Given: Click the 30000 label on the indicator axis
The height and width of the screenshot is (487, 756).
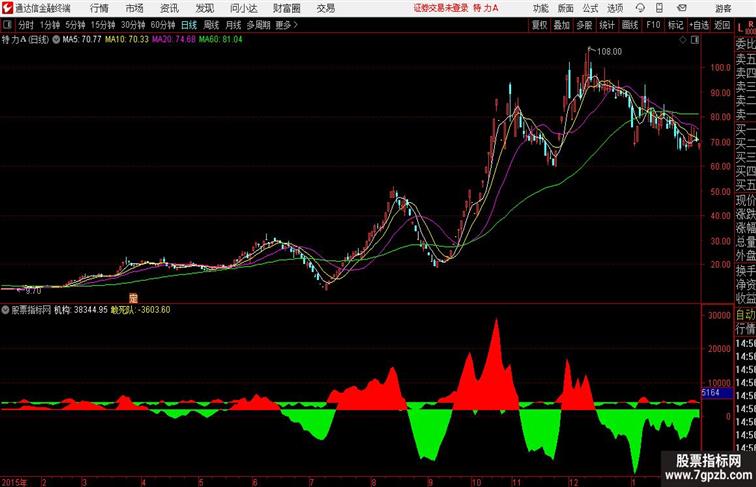Looking at the screenshot, I should pos(719,315).
